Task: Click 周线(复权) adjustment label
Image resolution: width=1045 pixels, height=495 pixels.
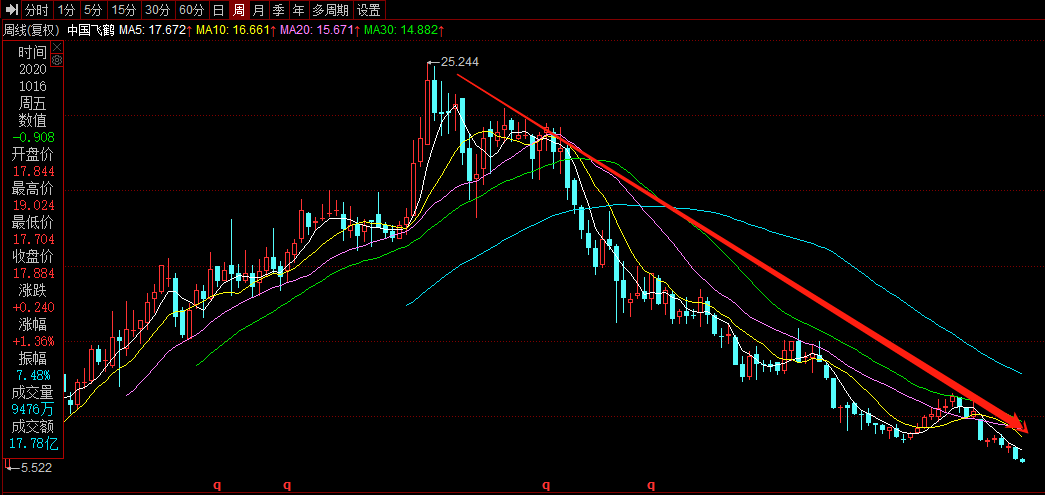Action: pyautogui.click(x=29, y=30)
